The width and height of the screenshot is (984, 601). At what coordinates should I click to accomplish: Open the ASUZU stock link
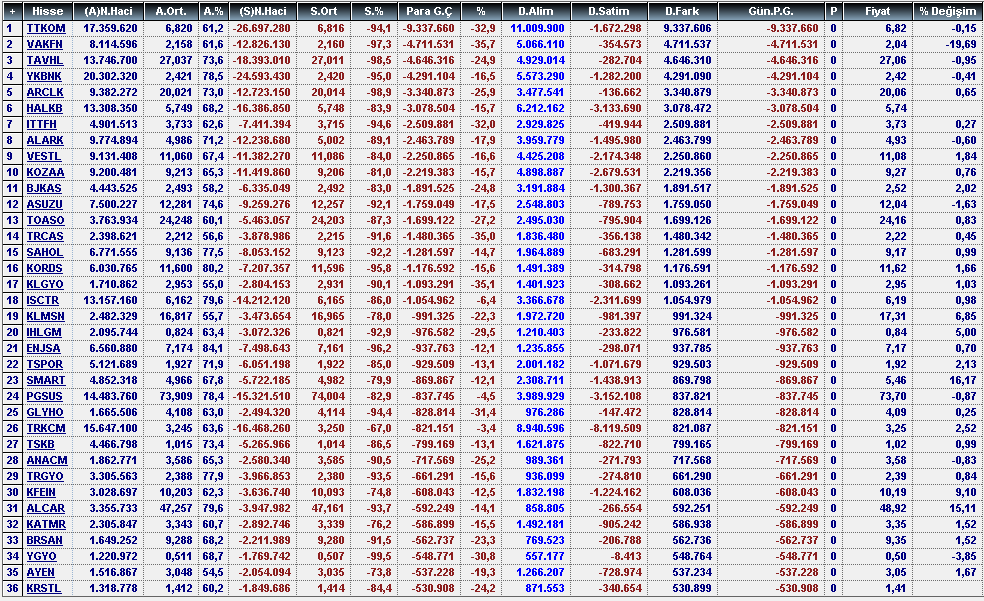pos(45,205)
